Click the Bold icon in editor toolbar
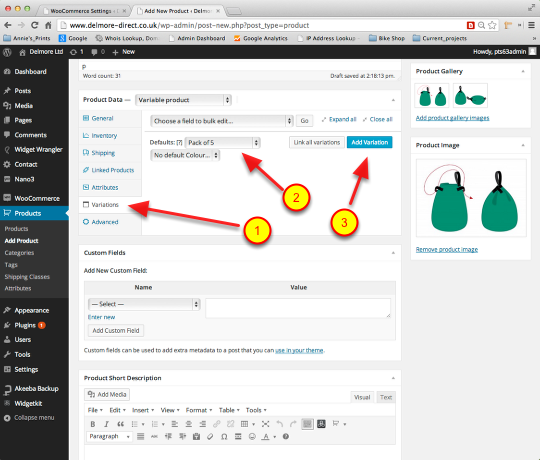 pos(93,424)
